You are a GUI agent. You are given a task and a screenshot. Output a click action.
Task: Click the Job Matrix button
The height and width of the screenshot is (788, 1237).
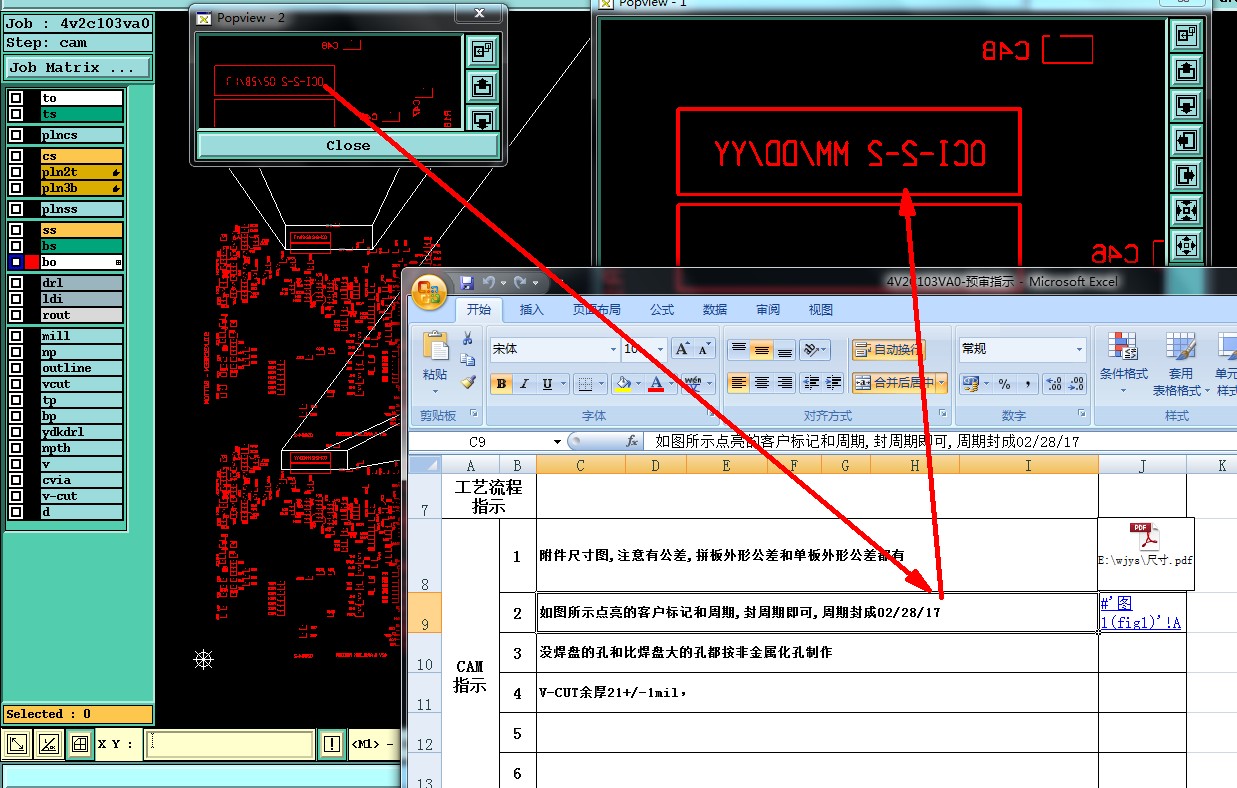pos(78,68)
